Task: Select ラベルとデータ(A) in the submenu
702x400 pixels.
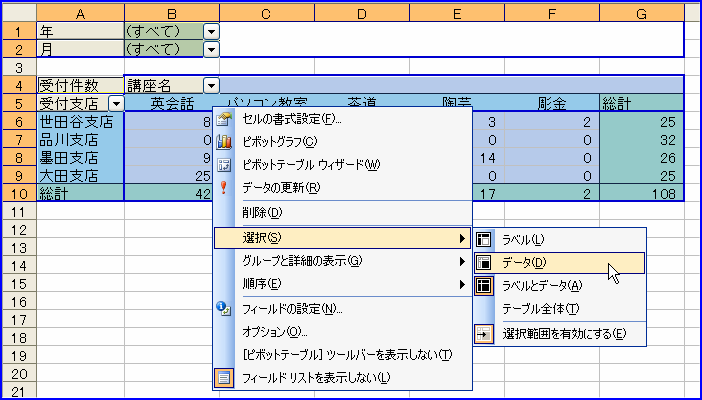Action: click(560, 286)
